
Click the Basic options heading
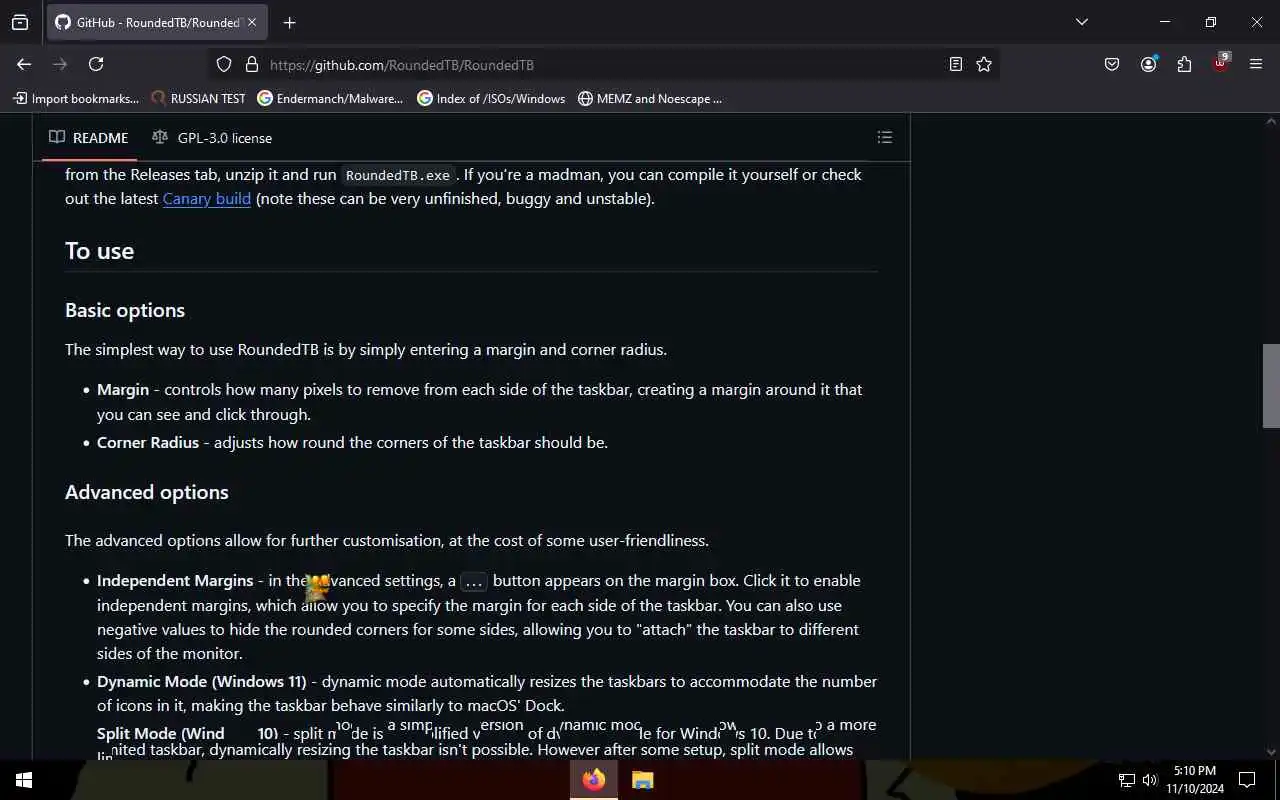click(125, 310)
